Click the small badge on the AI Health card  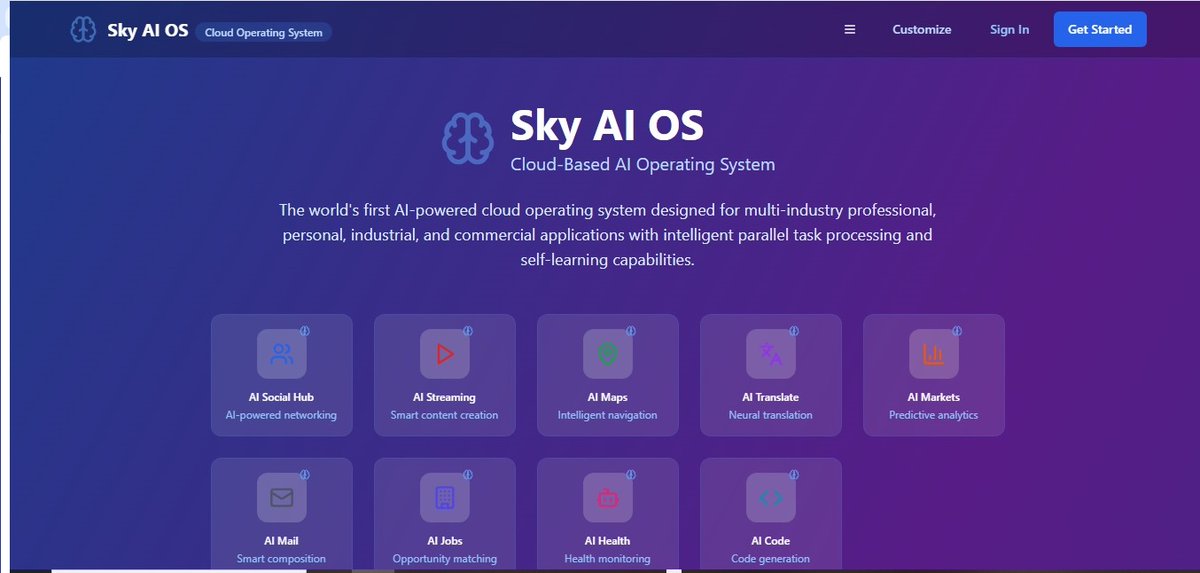point(631,474)
